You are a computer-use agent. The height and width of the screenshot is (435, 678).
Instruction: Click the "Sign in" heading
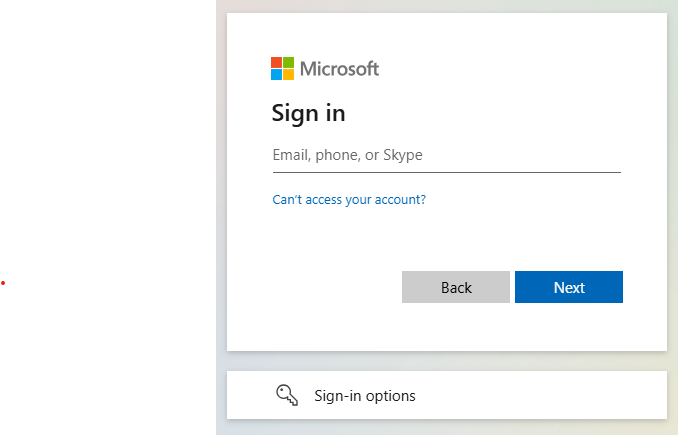click(308, 113)
